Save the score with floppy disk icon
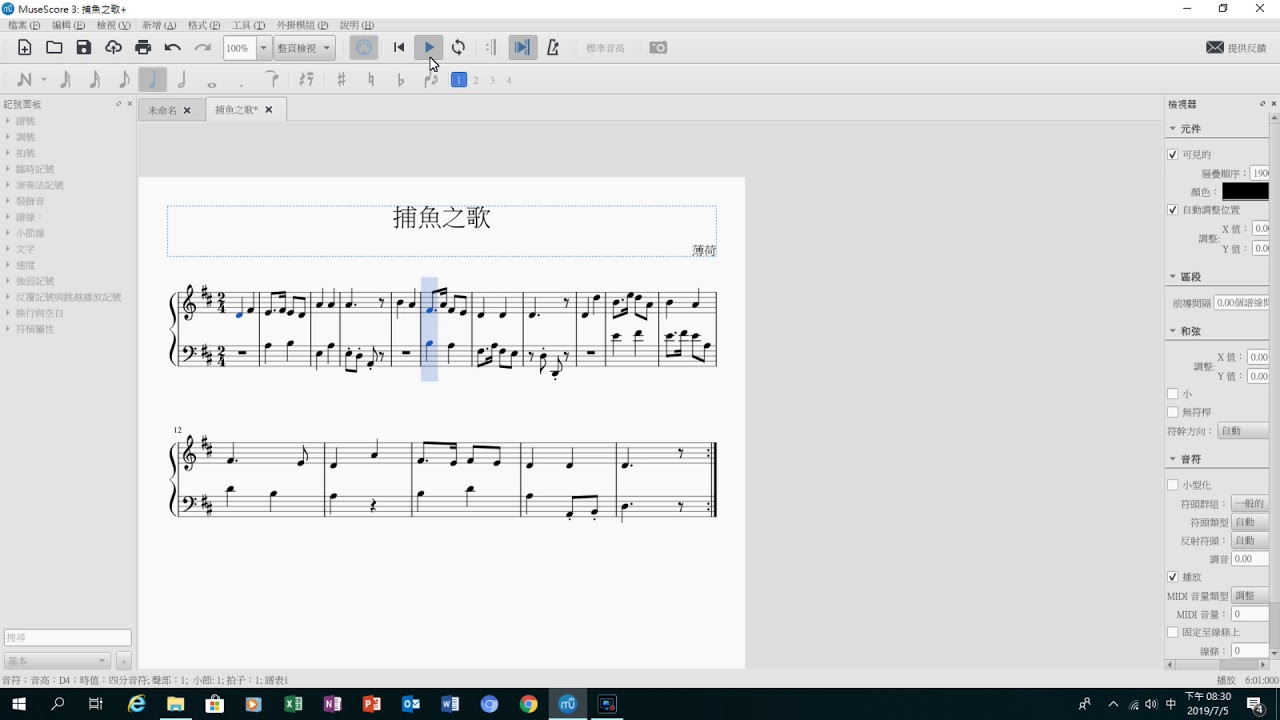The height and width of the screenshot is (720, 1280). coord(84,47)
